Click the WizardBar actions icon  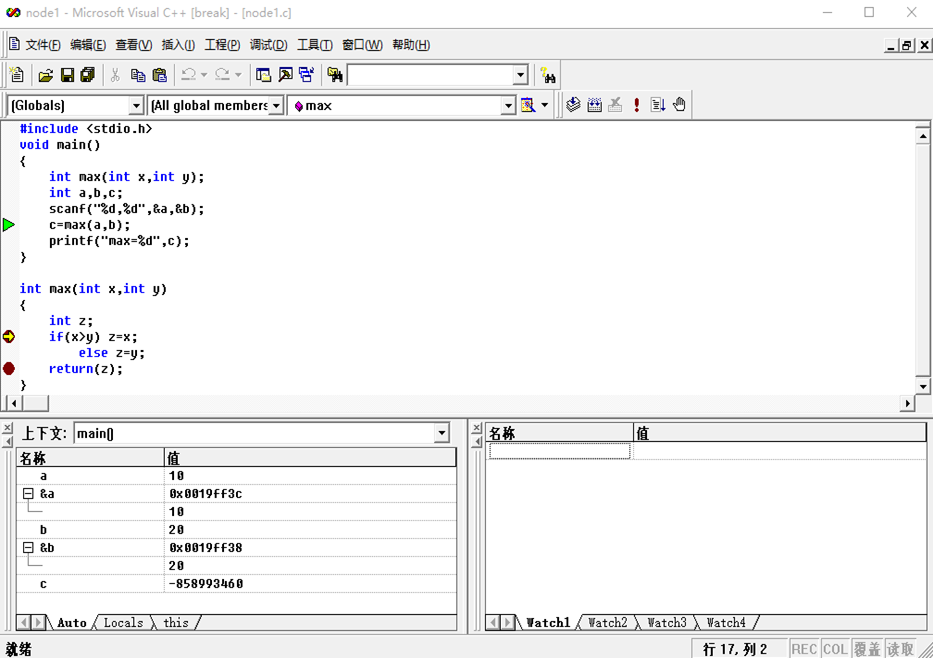(528, 105)
